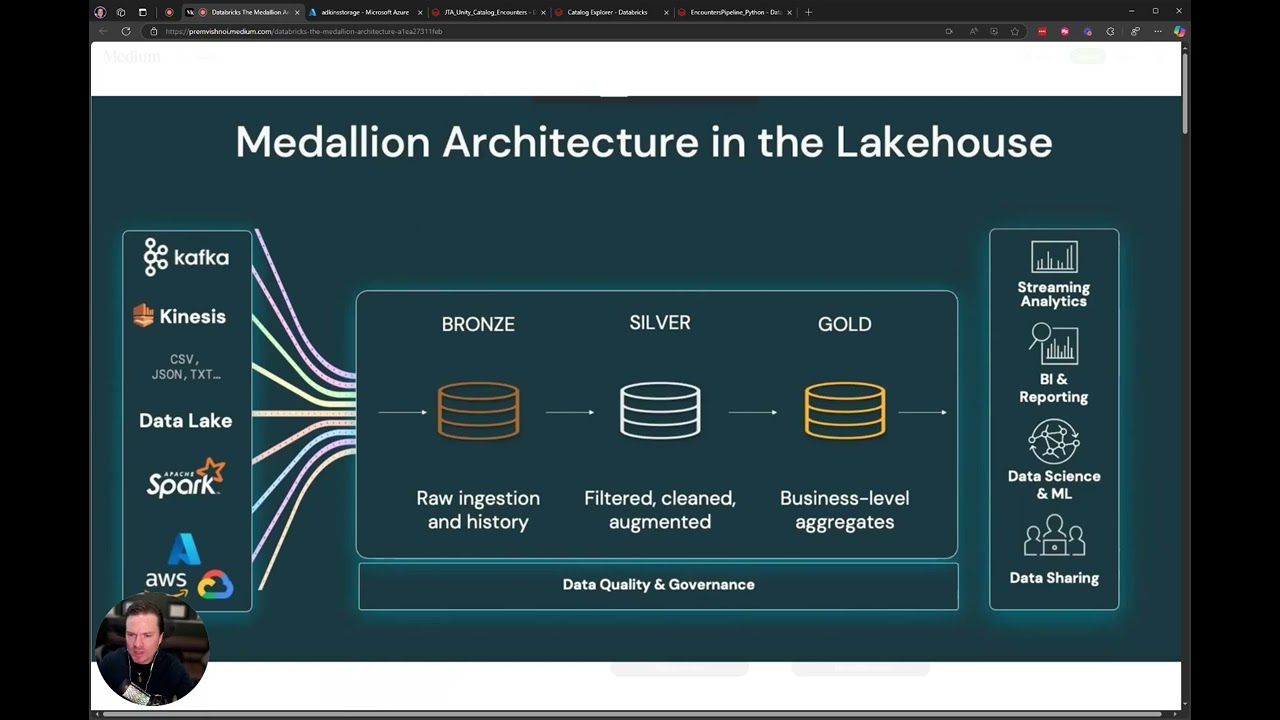Image resolution: width=1280 pixels, height=720 pixels.
Task: Add page to favorites with star icon
Action: click(1015, 31)
